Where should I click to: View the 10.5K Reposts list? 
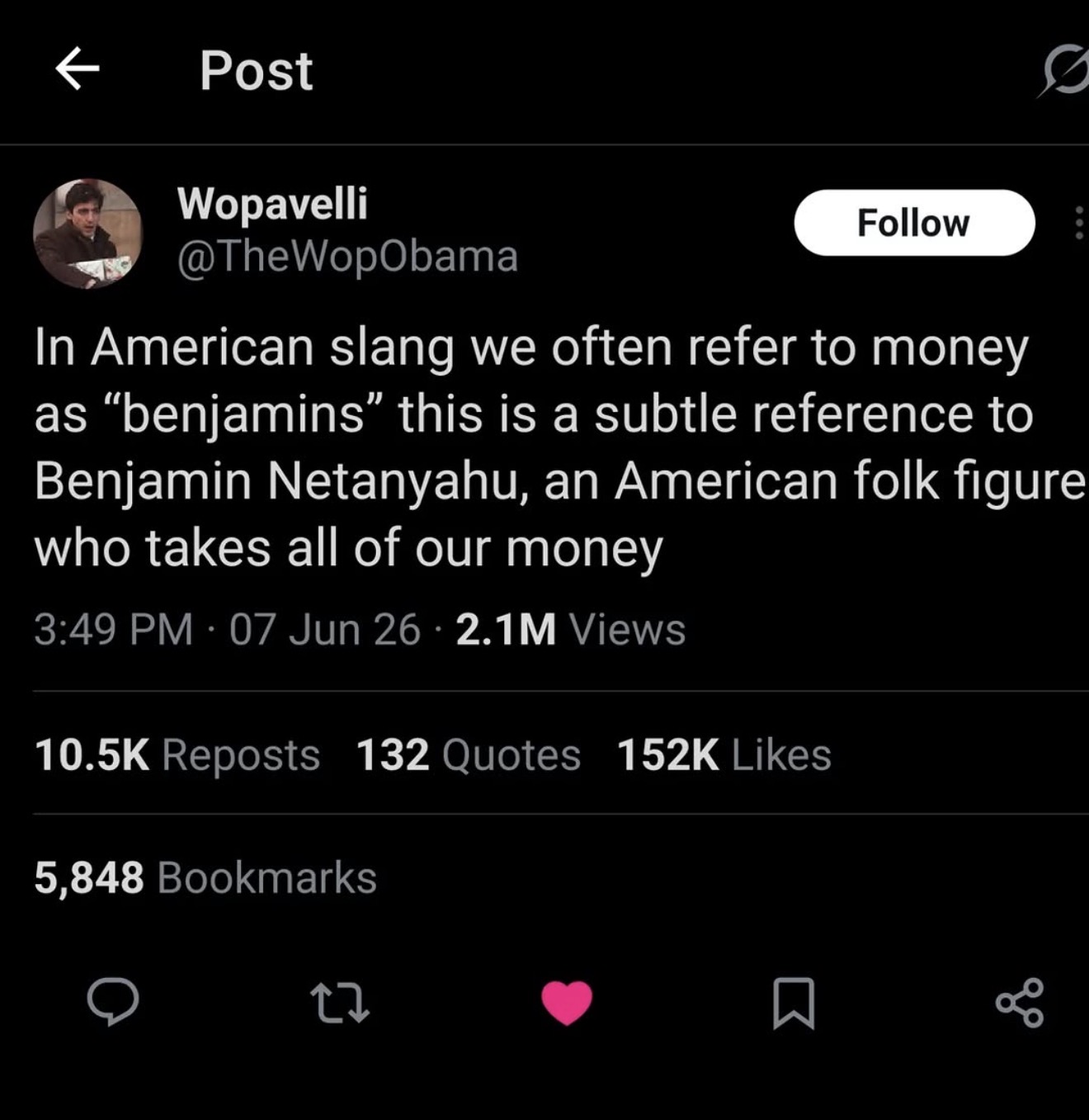click(x=177, y=754)
